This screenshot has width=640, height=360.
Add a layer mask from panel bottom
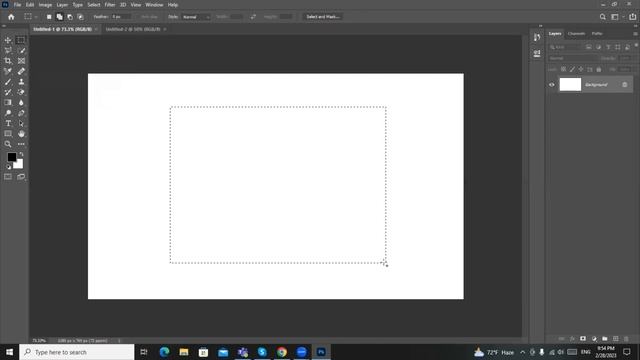point(583,339)
